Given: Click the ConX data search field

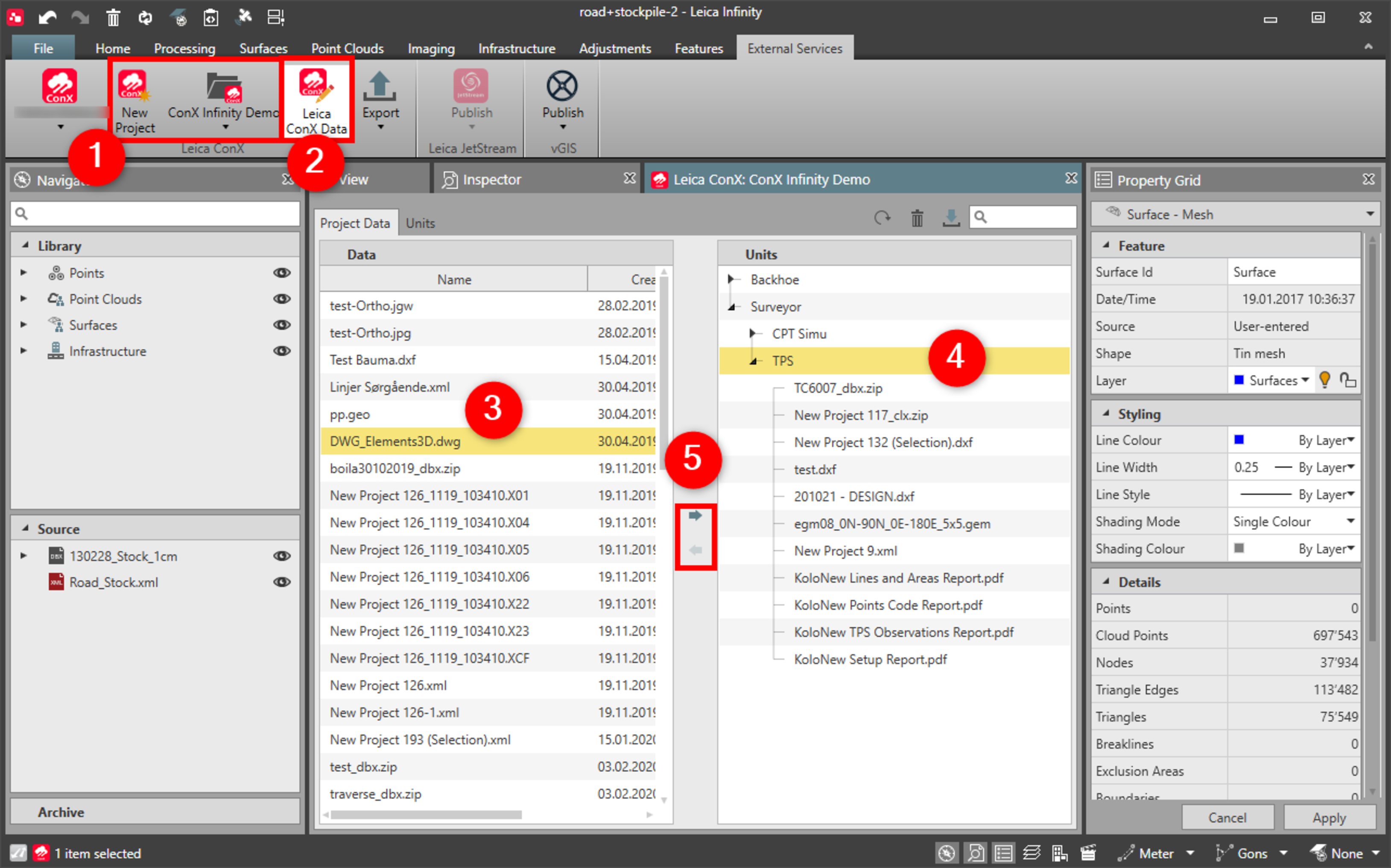Looking at the screenshot, I should [x=1023, y=217].
